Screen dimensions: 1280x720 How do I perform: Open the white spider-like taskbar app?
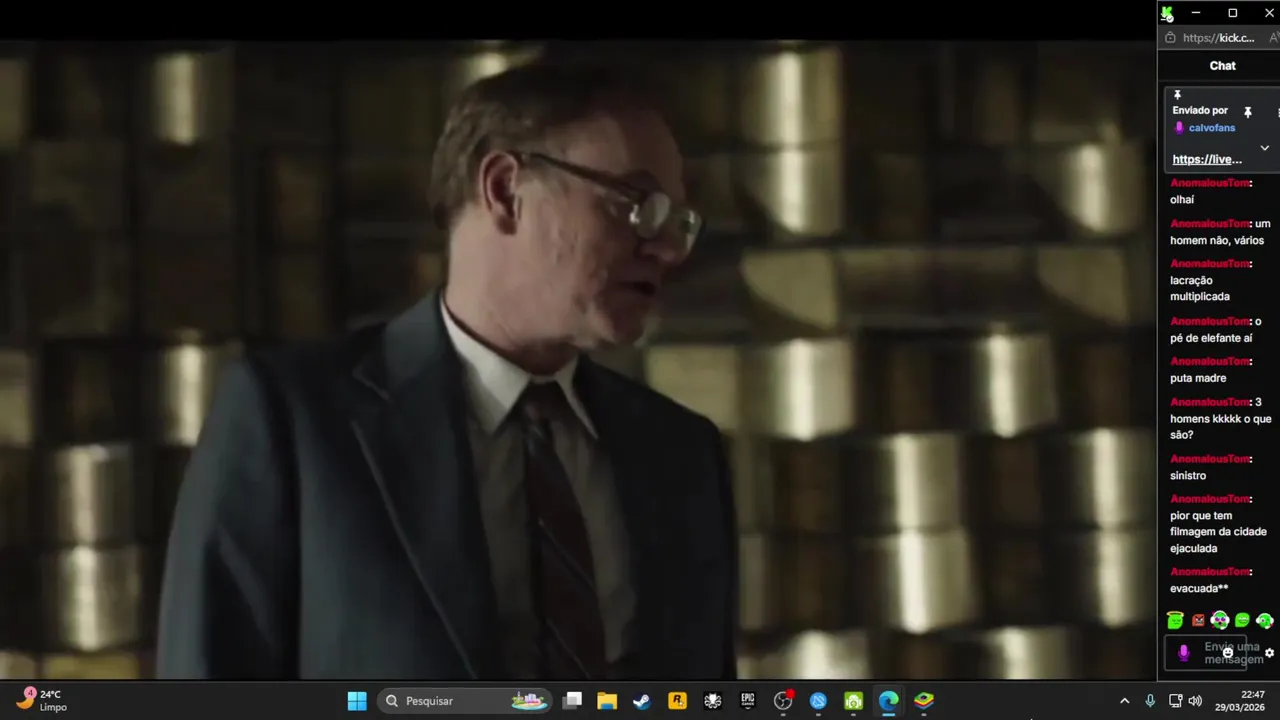click(713, 701)
